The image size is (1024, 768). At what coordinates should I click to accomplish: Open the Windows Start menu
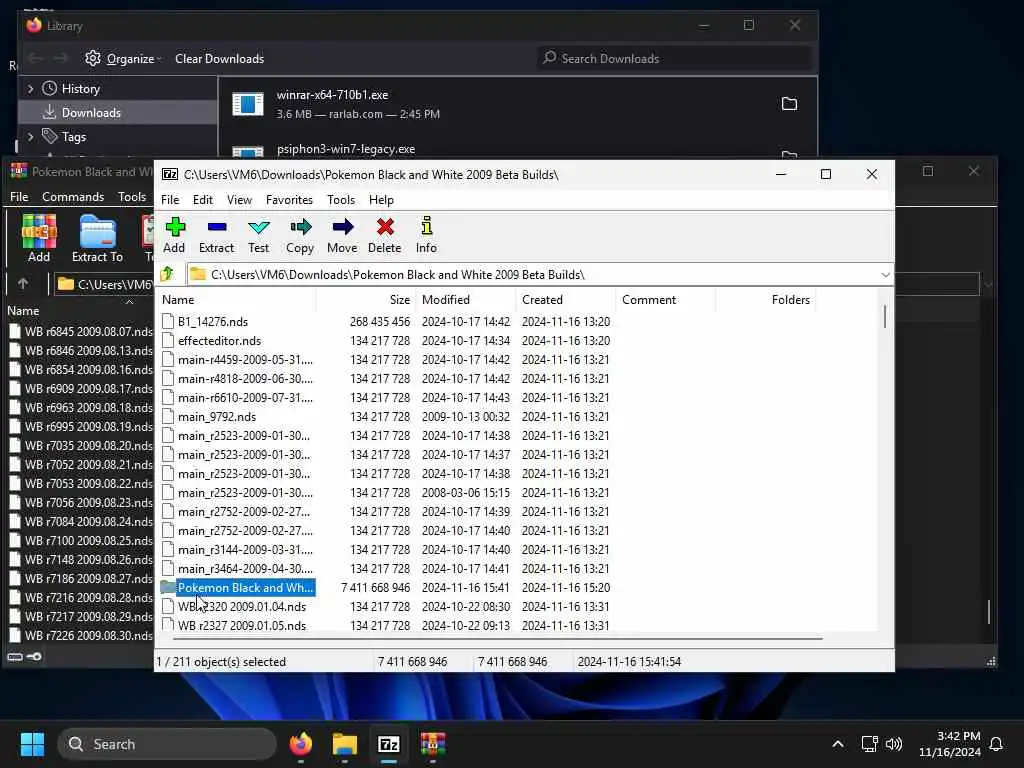(33, 744)
